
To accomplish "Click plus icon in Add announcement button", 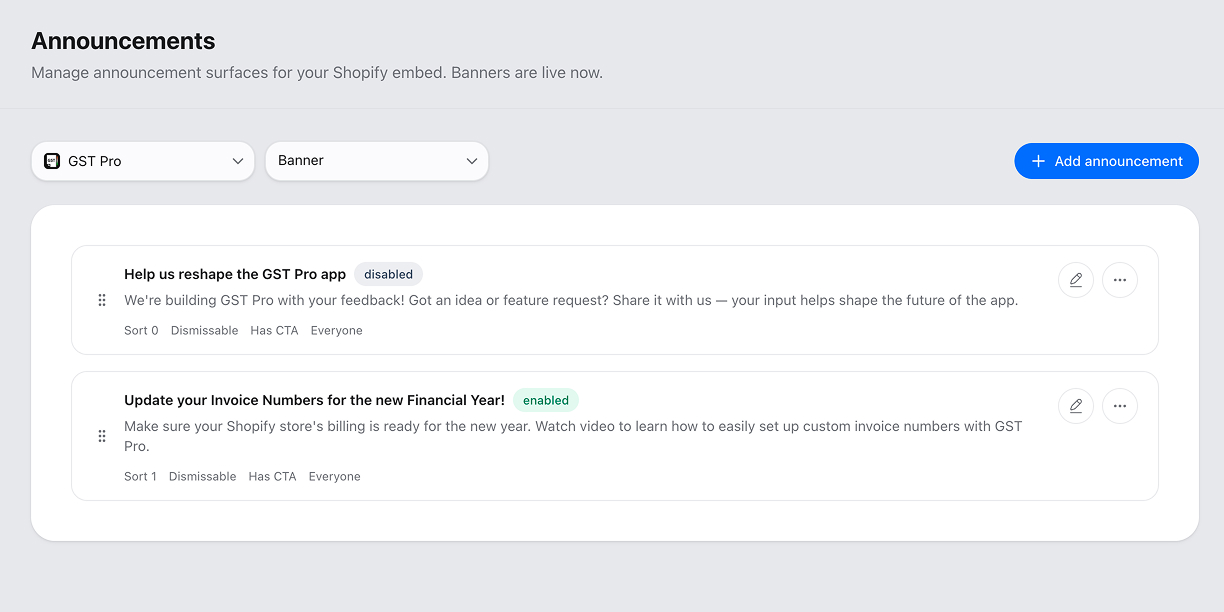I will [1038, 161].
